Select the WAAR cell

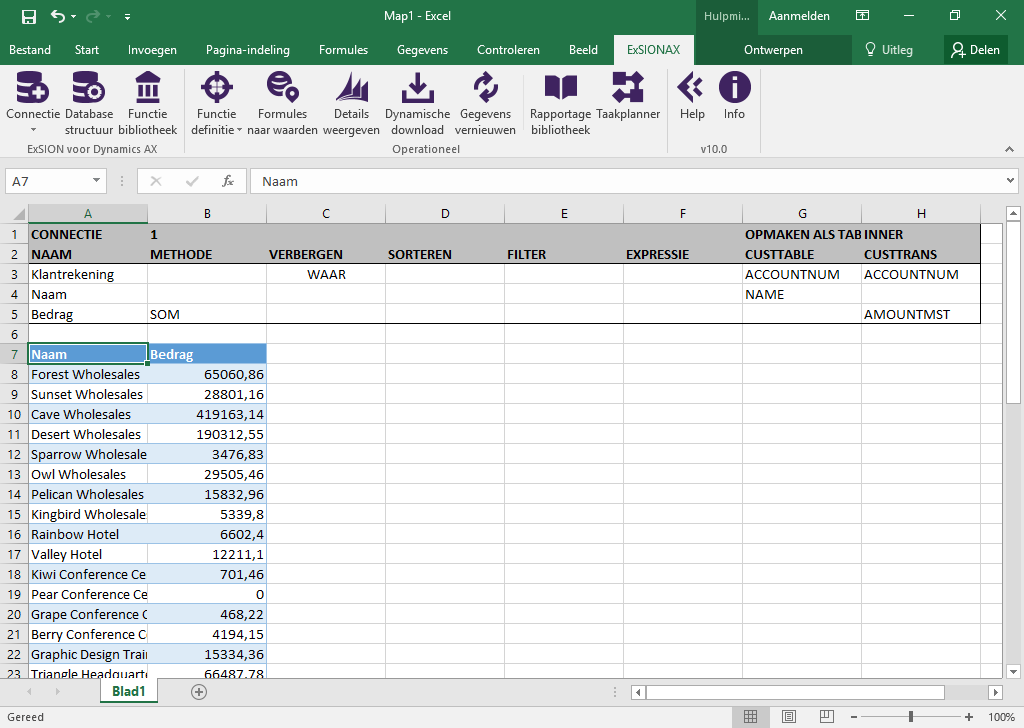pos(326,274)
